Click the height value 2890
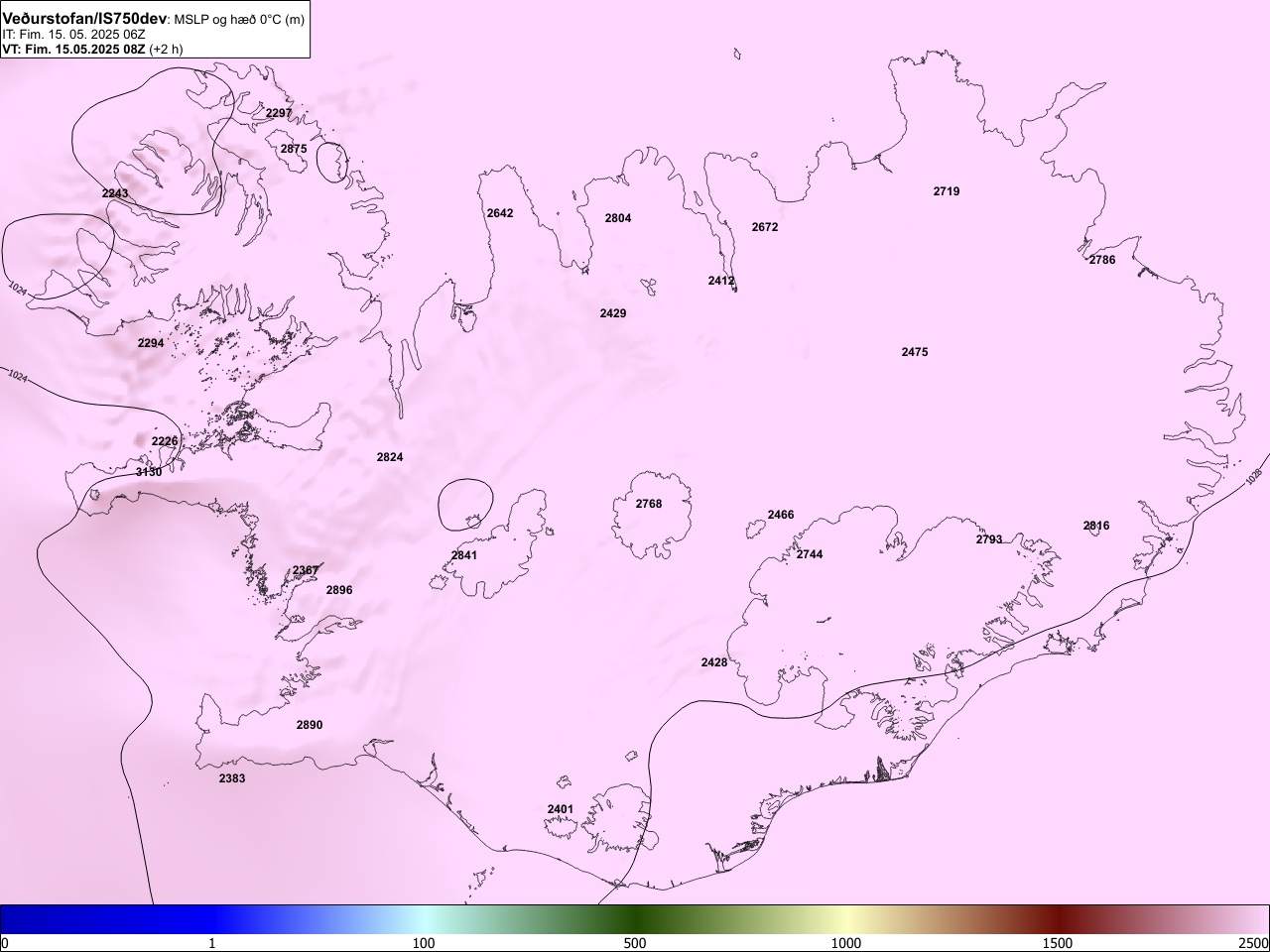Viewport: 1270px width, 952px height. 310,725
